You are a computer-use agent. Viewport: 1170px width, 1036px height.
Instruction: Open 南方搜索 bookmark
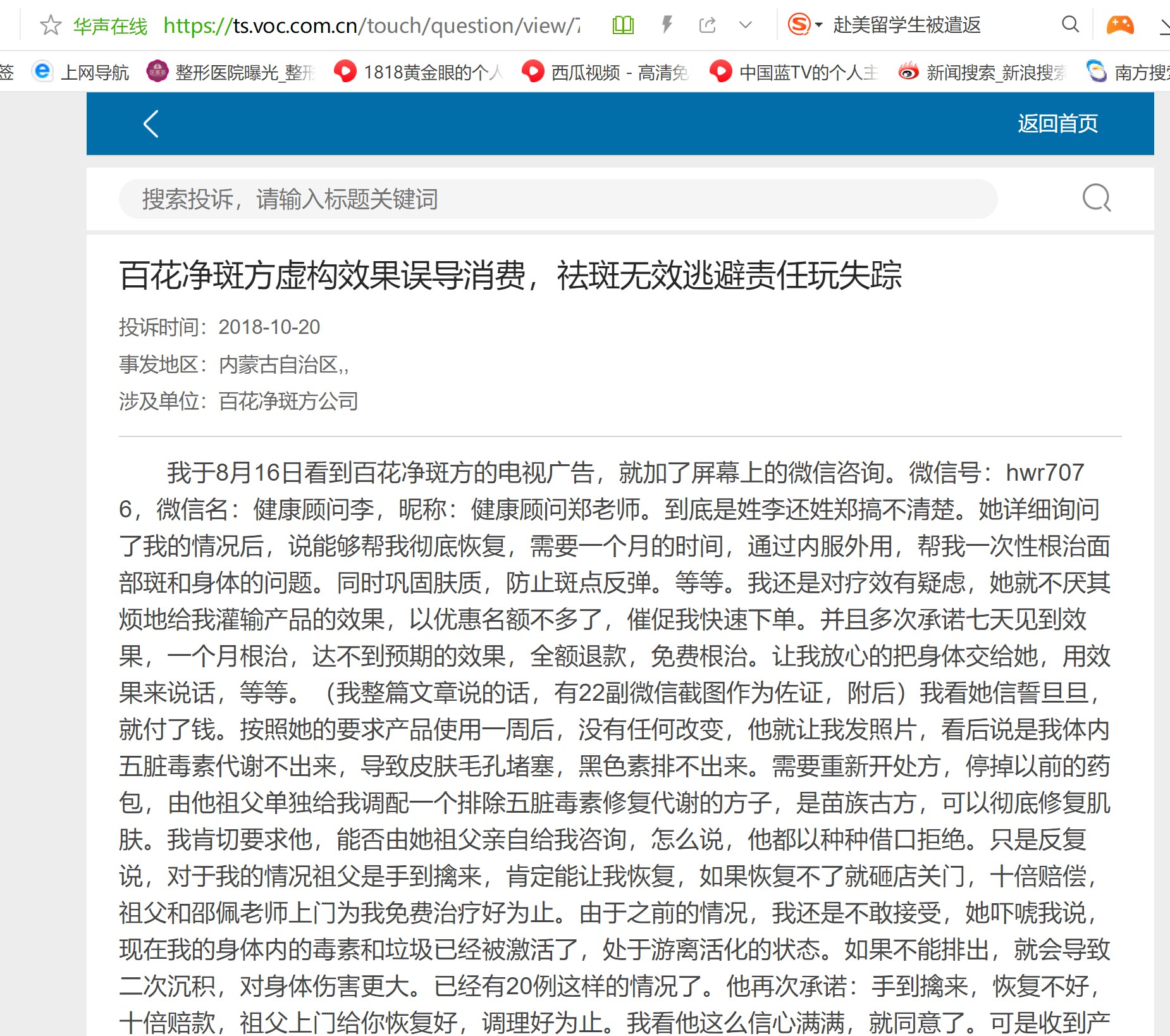1128,72
